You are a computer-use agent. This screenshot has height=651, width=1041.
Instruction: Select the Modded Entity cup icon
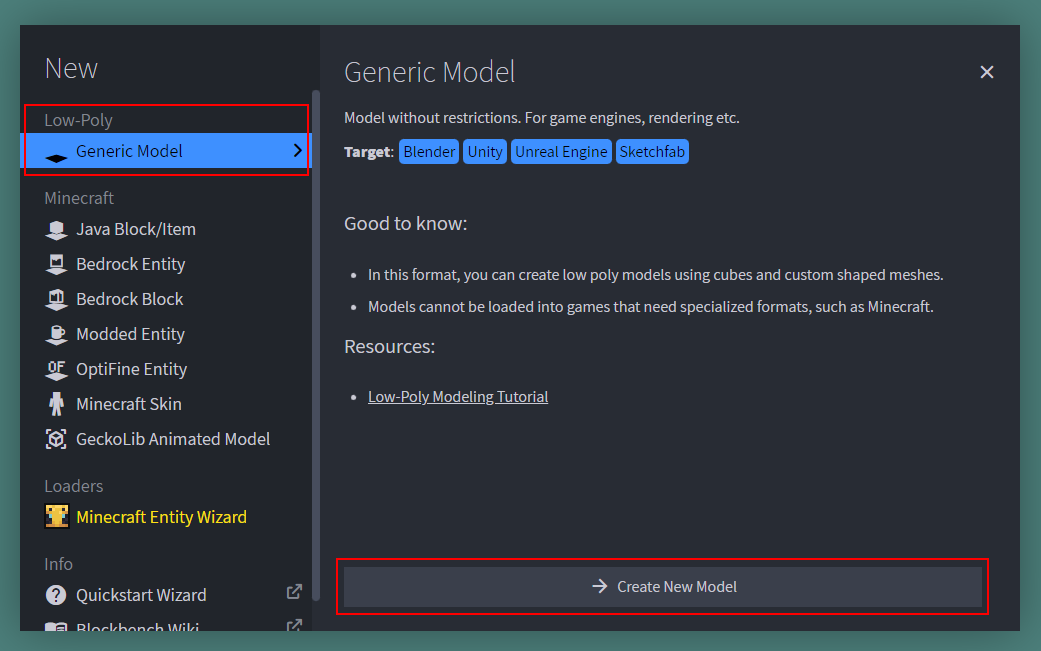[56, 334]
